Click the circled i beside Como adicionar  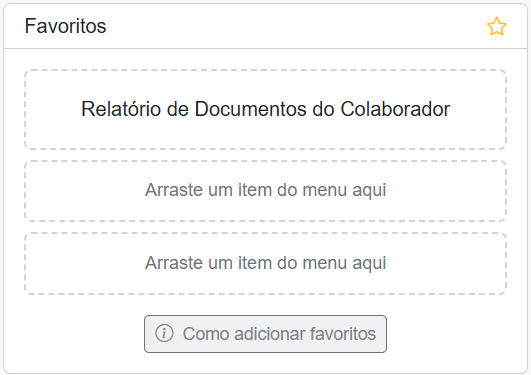point(164,333)
